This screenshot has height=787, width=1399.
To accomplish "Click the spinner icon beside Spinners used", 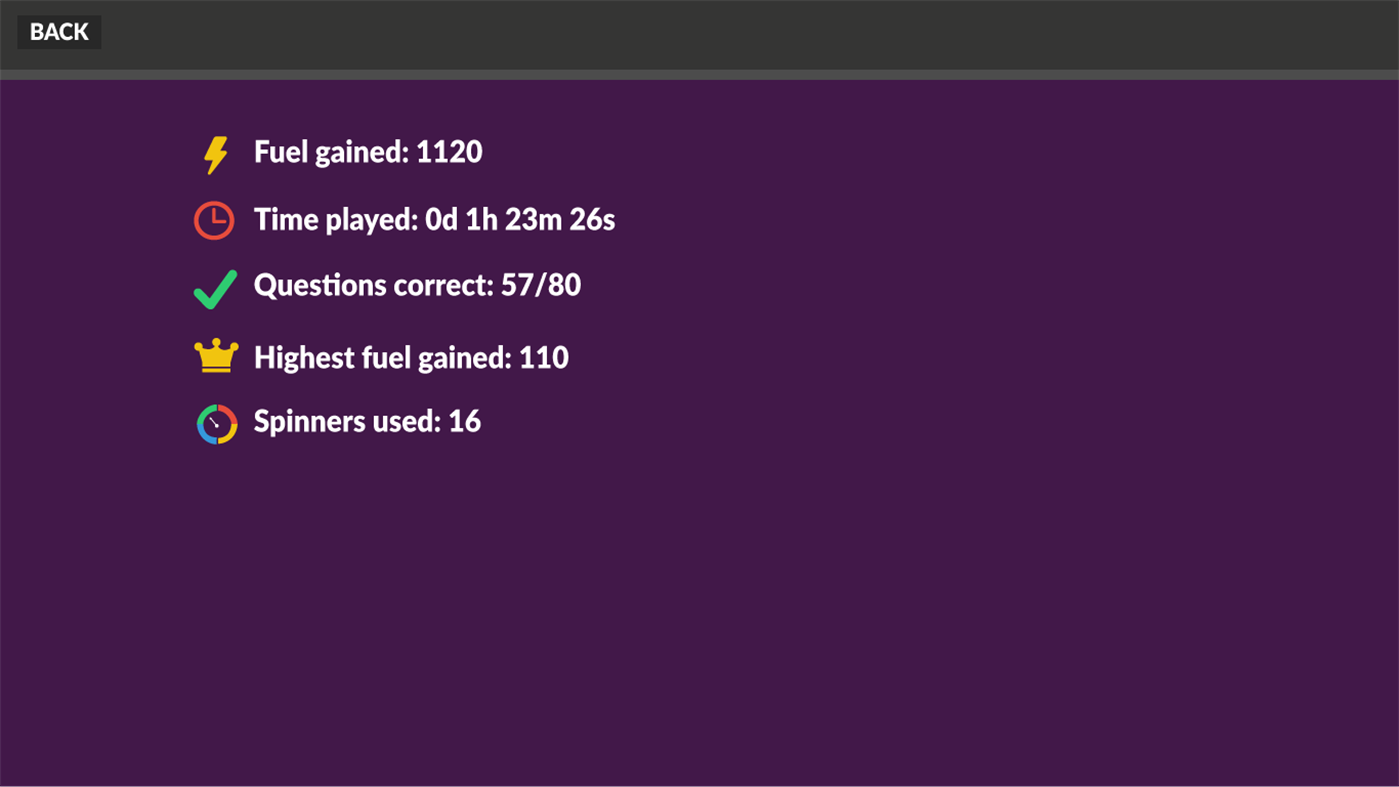I will pos(216,422).
